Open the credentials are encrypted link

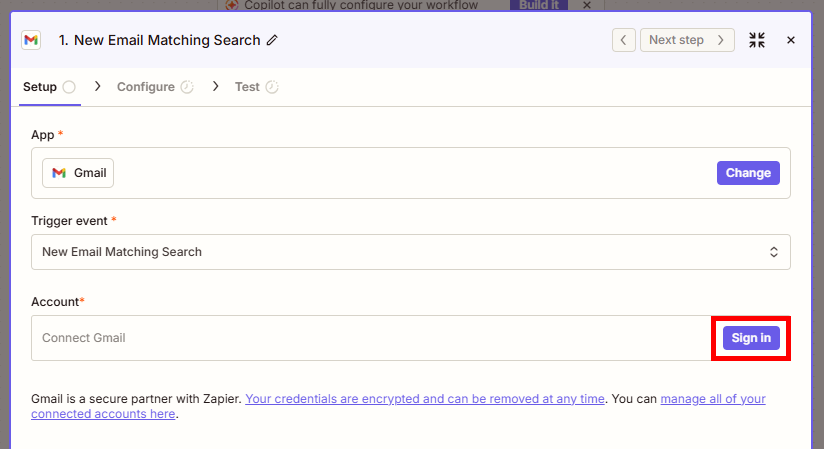click(425, 399)
